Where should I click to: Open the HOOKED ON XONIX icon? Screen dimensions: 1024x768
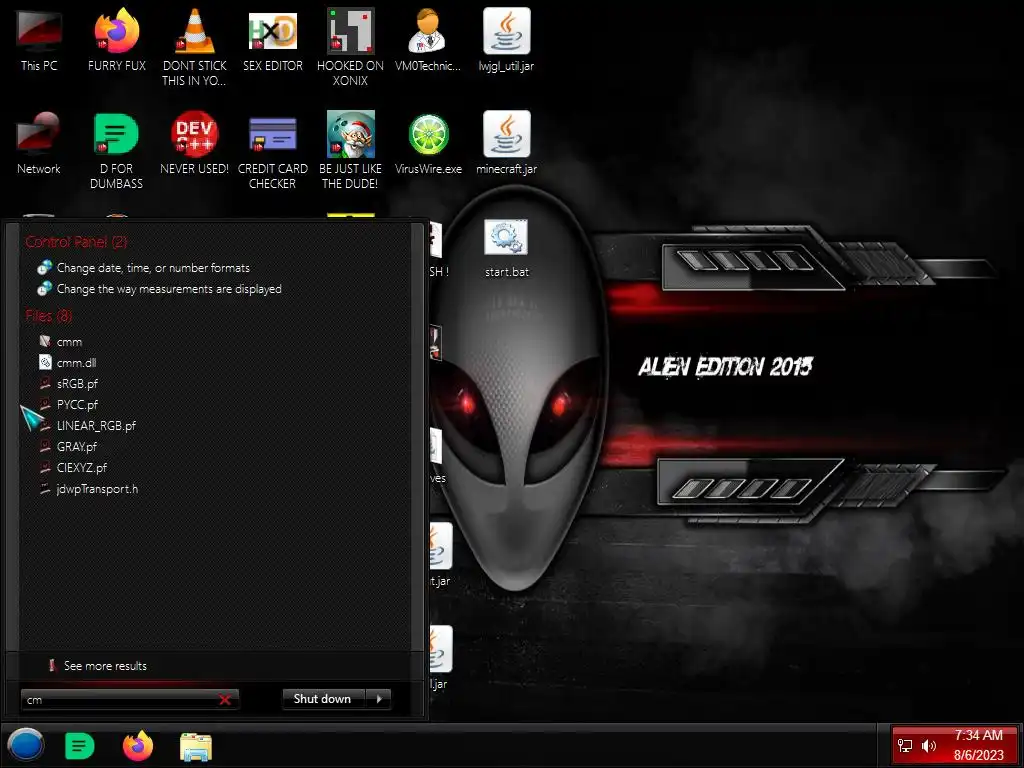pos(350,47)
